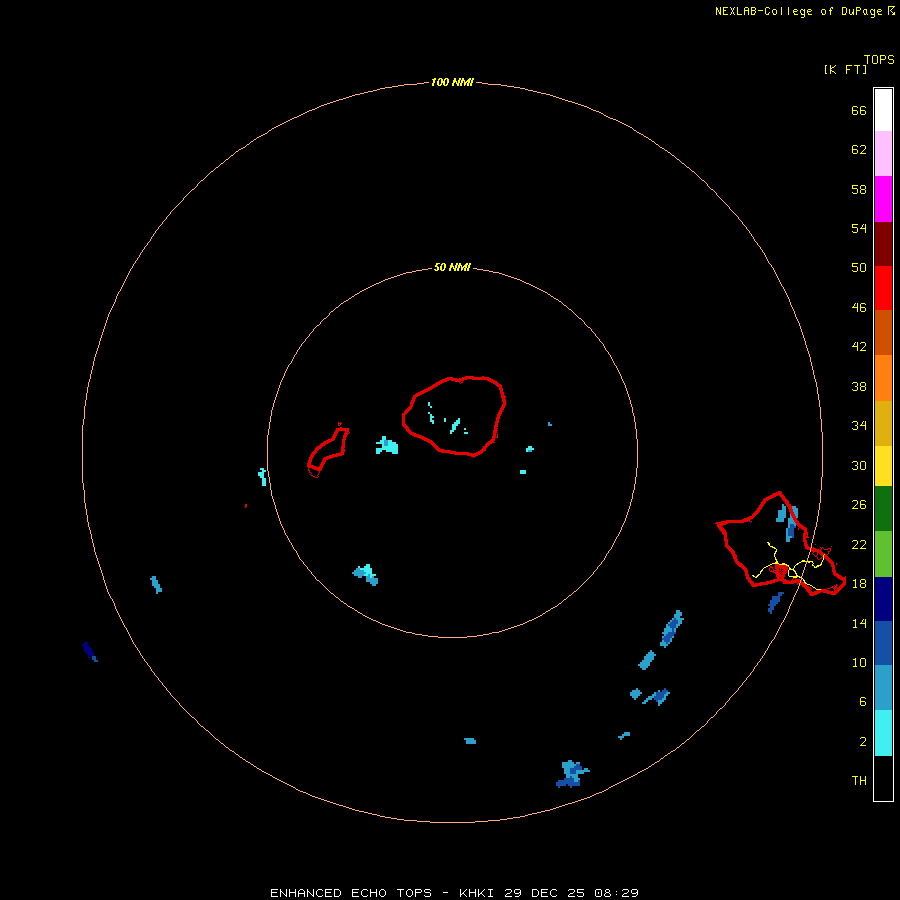Click the 46 legend value
Image resolution: width=900 pixels, height=900 pixels.
(859, 307)
